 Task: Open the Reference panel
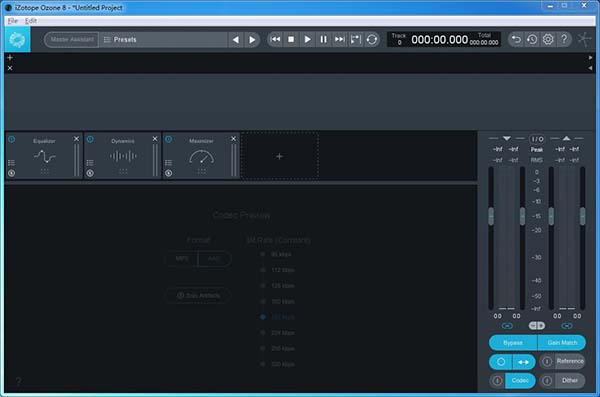coord(570,361)
